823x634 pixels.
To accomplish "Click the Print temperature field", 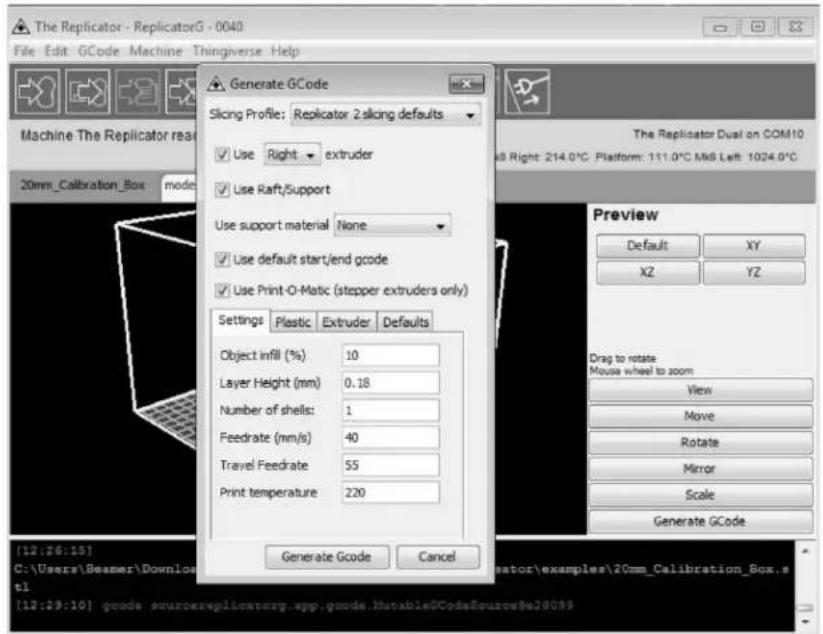I will pos(390,493).
